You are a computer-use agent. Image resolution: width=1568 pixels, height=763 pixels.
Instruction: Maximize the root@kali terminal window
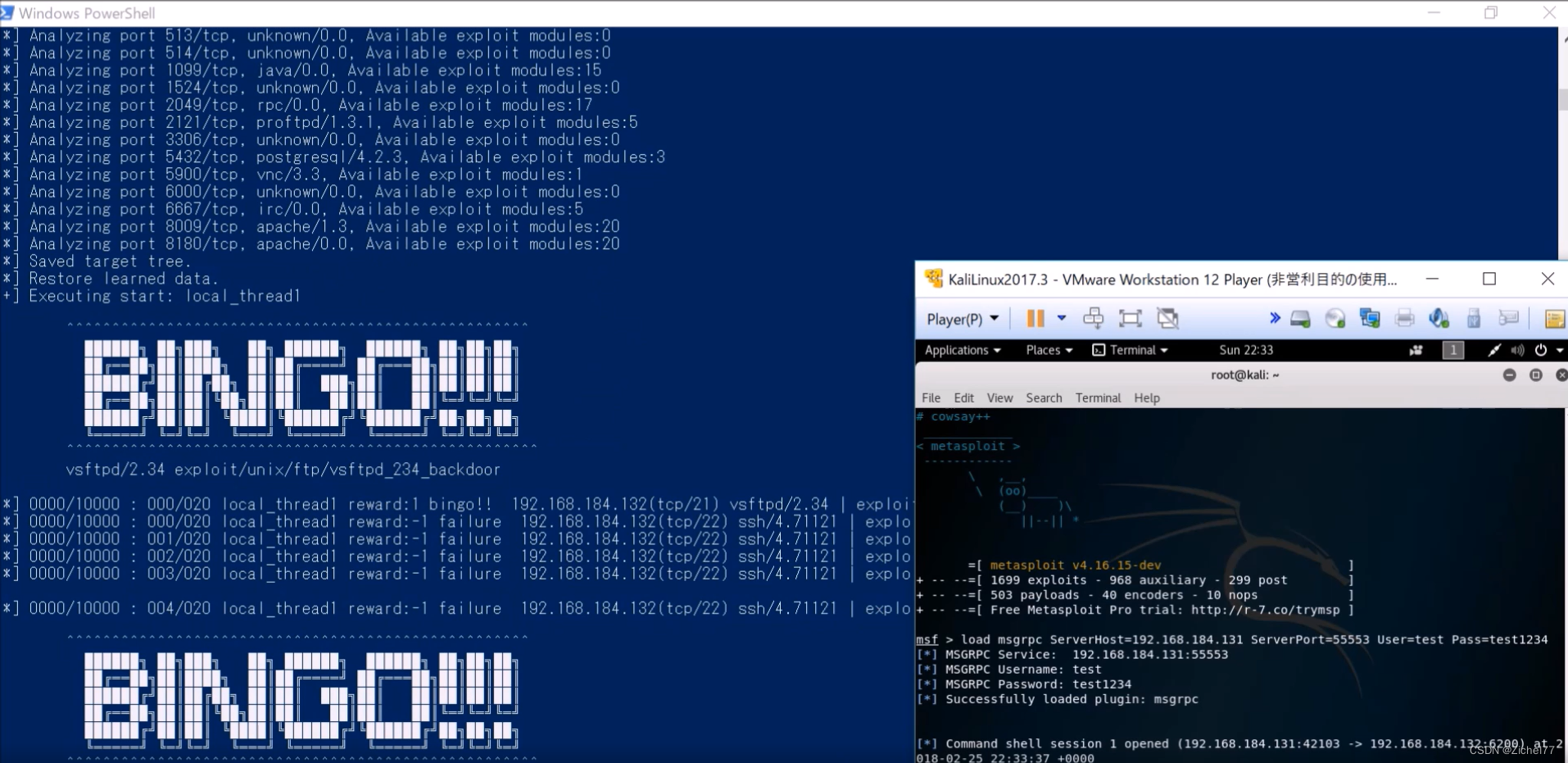(1536, 375)
